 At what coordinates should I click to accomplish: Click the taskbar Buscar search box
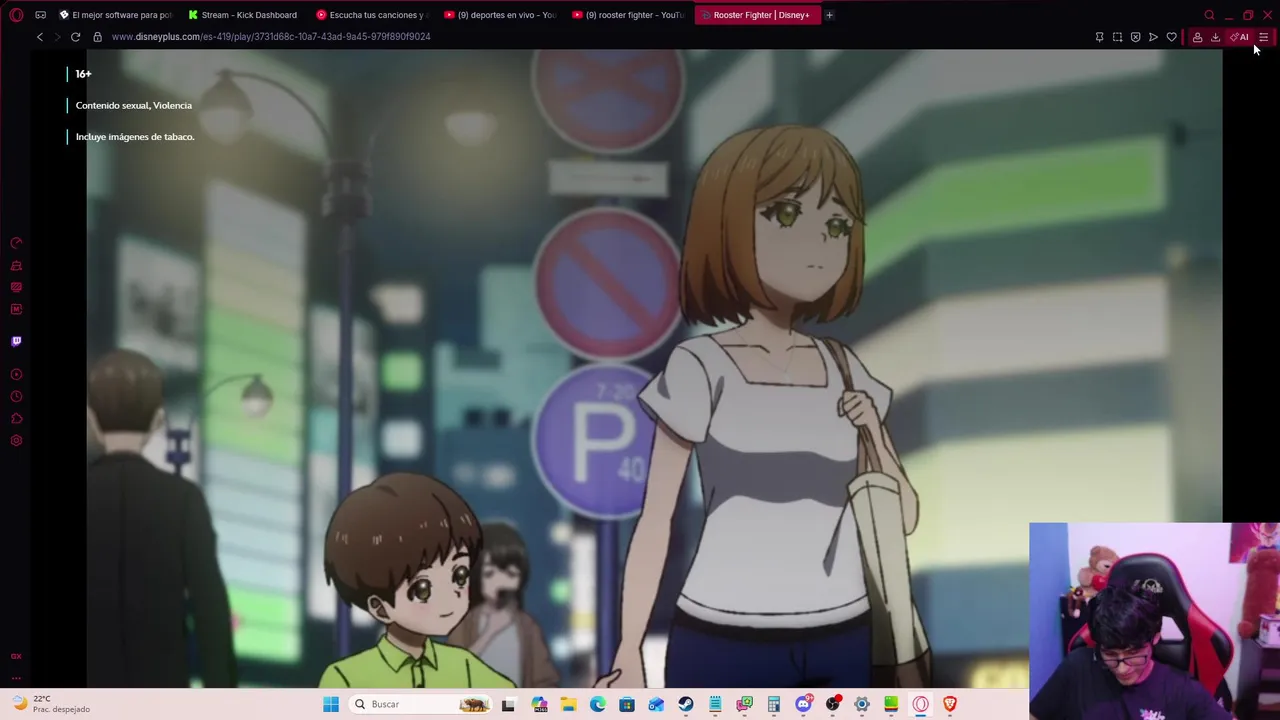point(421,704)
